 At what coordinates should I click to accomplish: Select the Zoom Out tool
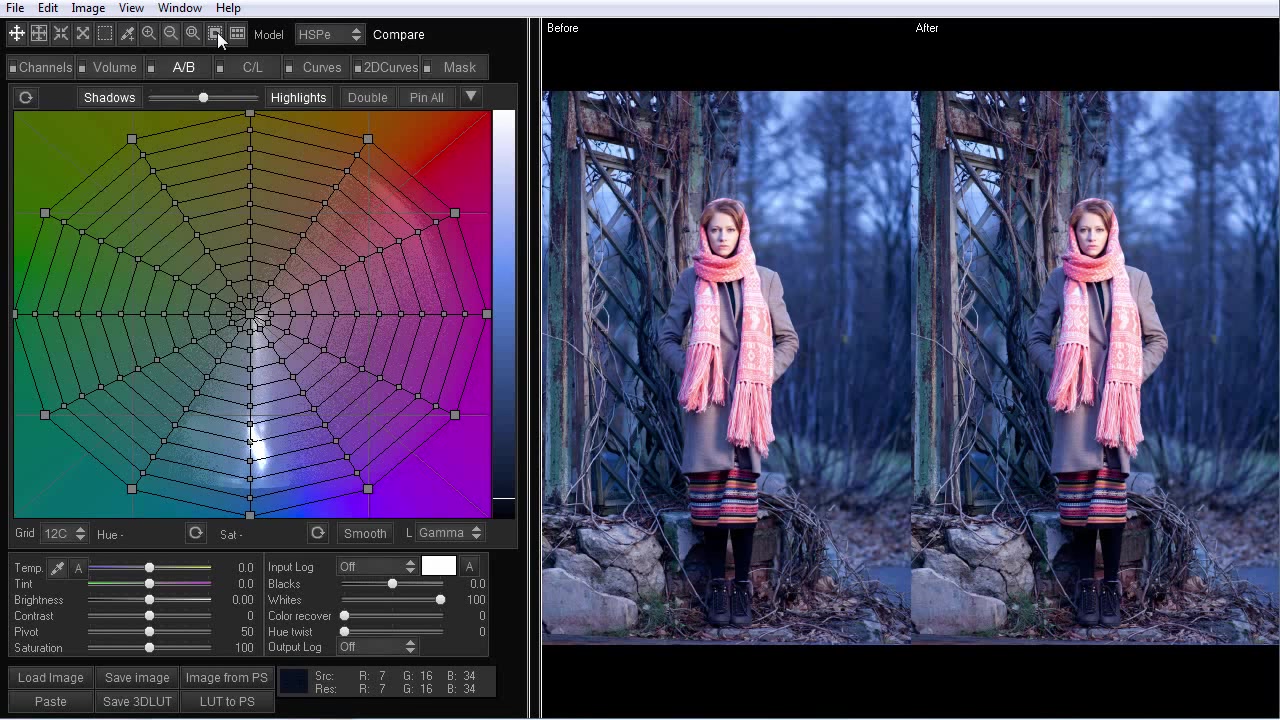click(x=170, y=34)
